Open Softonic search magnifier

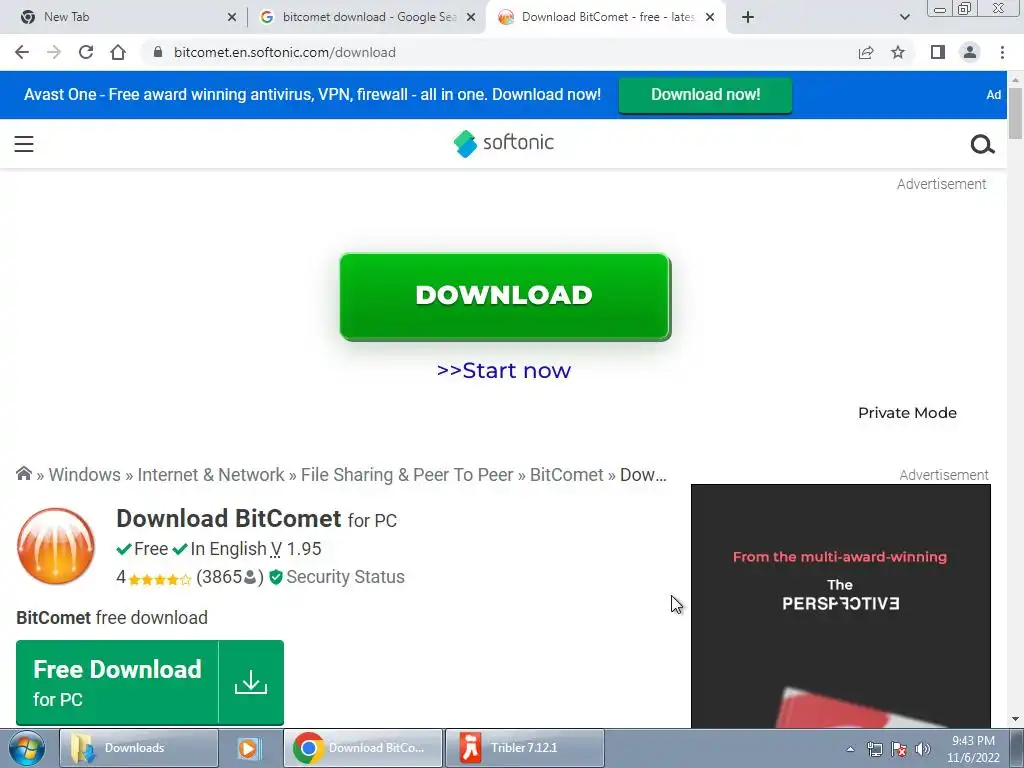[982, 144]
